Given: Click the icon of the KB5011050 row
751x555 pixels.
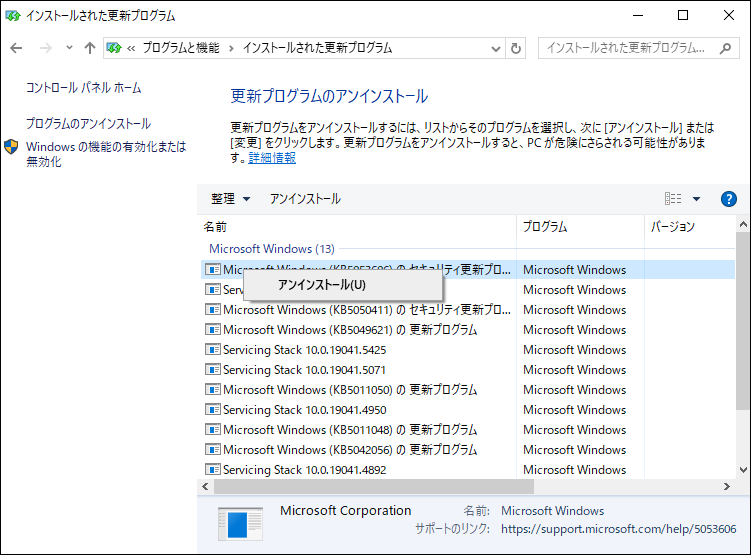Looking at the screenshot, I should [213, 390].
